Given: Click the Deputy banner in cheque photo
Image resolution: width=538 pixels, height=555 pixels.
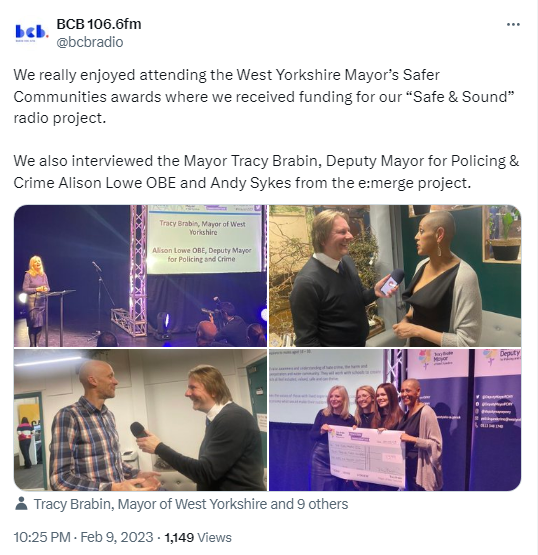Looking at the screenshot, I should (498, 420).
